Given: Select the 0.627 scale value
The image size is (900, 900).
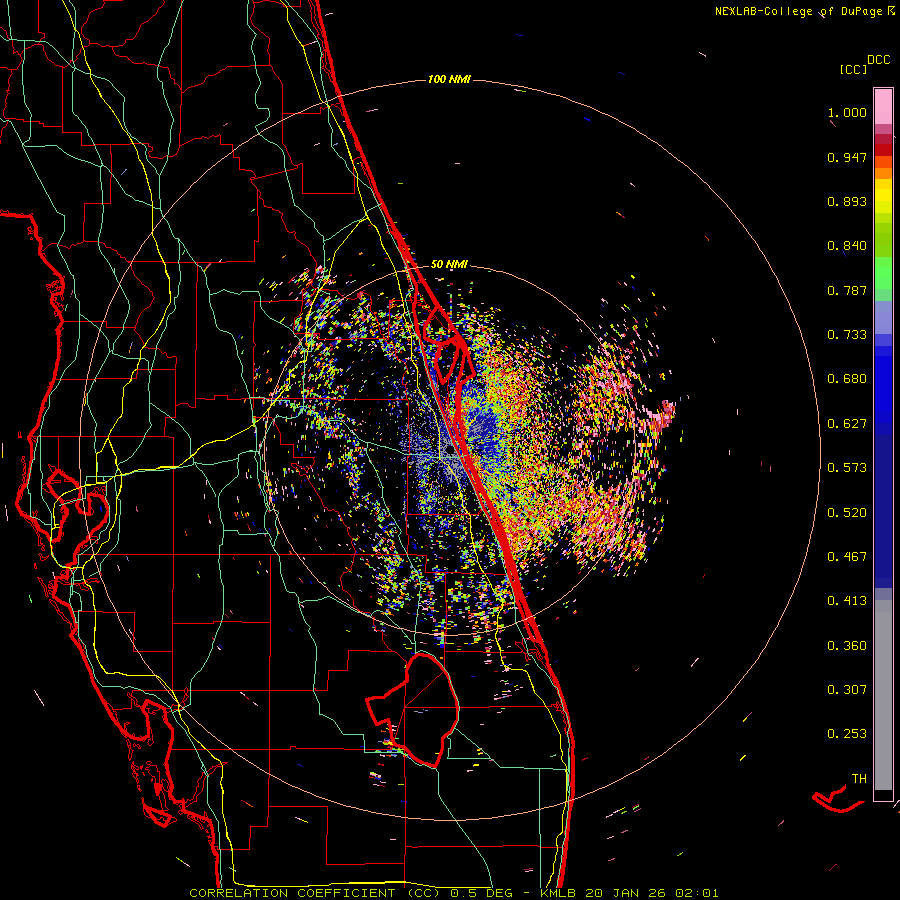Looking at the screenshot, I should click(847, 424).
